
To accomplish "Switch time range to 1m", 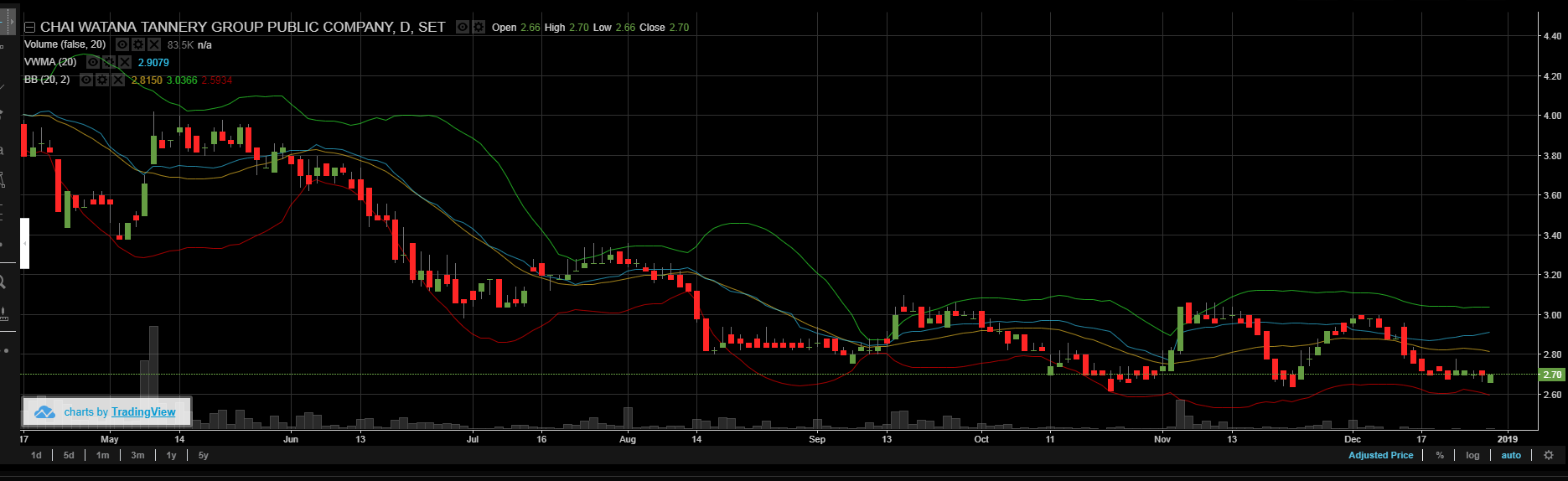I will point(102,455).
